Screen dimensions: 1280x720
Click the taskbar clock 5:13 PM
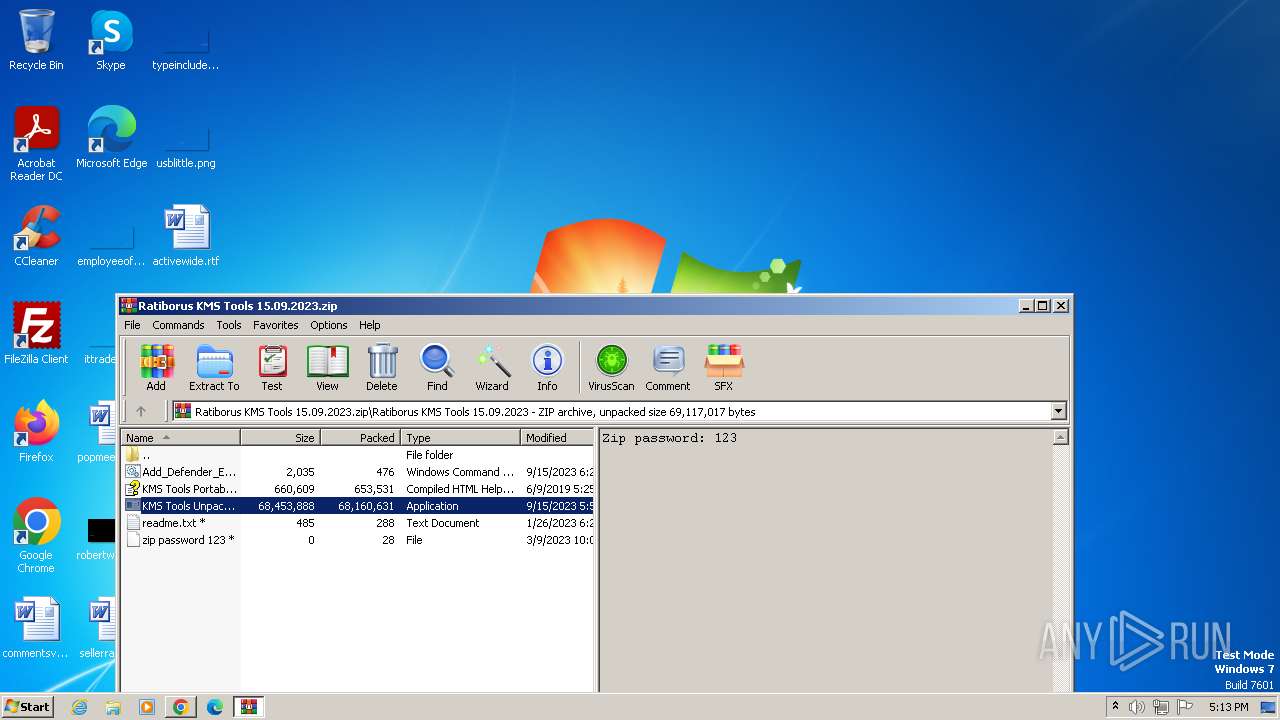[1229, 707]
